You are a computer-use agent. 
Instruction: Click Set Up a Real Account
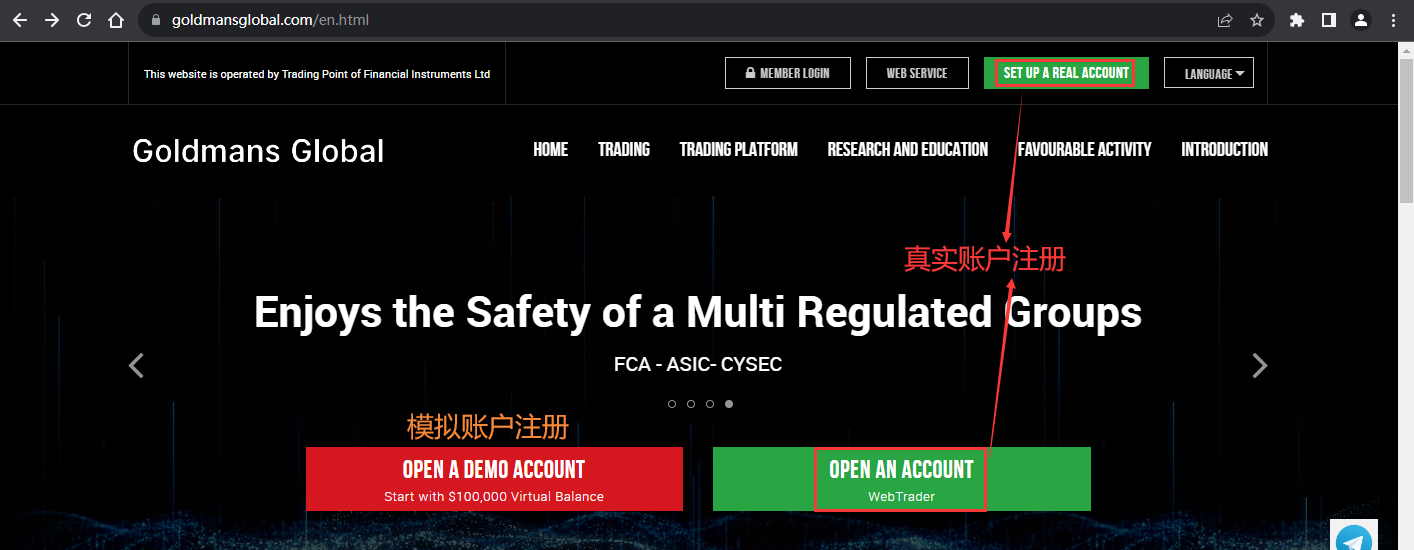(x=1066, y=73)
